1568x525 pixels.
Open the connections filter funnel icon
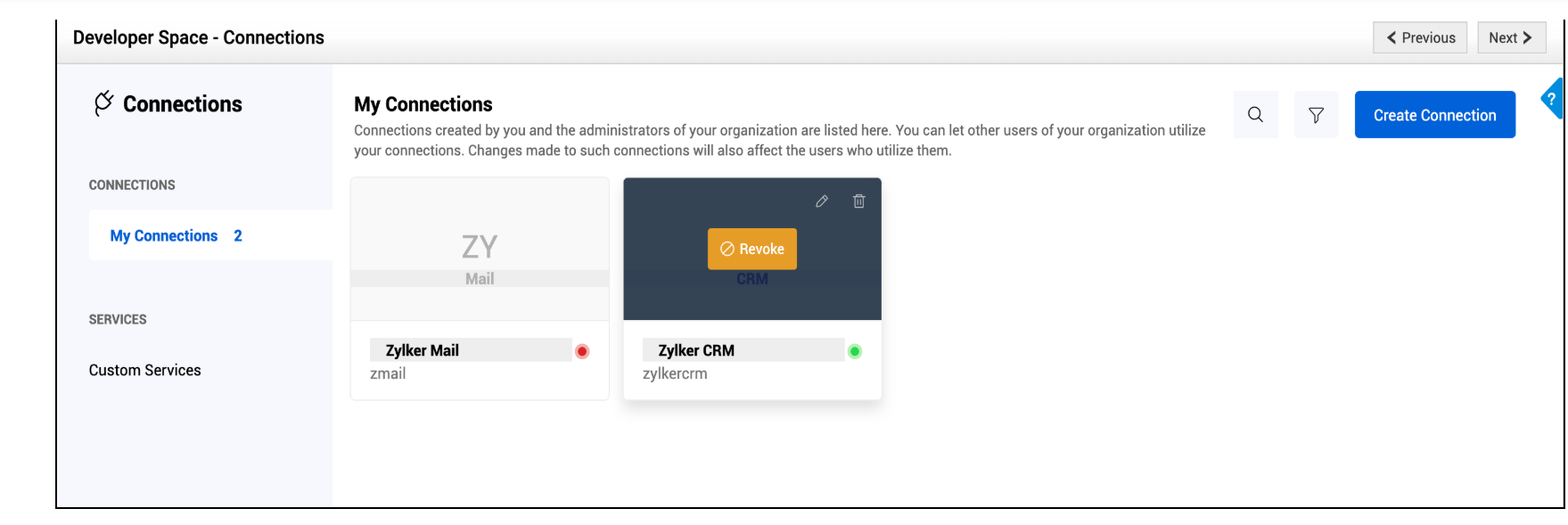click(1316, 115)
